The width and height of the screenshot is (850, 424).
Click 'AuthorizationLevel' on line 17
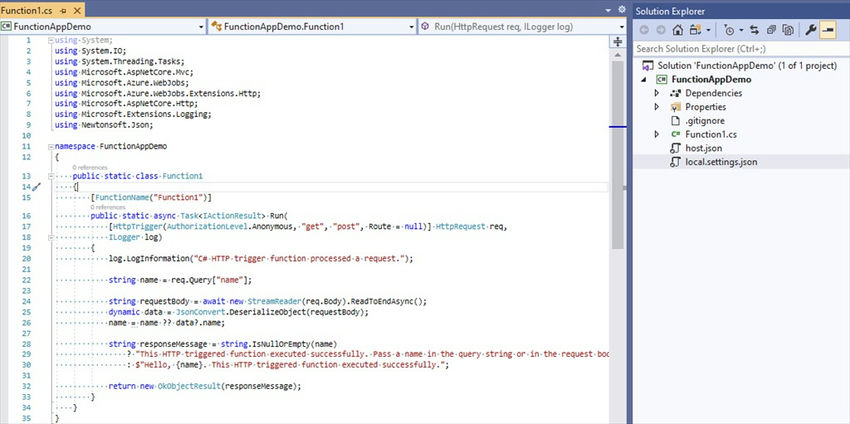[208, 227]
